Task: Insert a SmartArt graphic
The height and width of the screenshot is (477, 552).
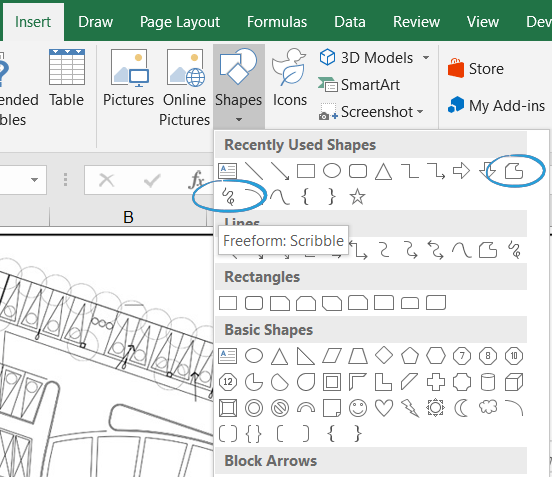Action: coord(359,84)
